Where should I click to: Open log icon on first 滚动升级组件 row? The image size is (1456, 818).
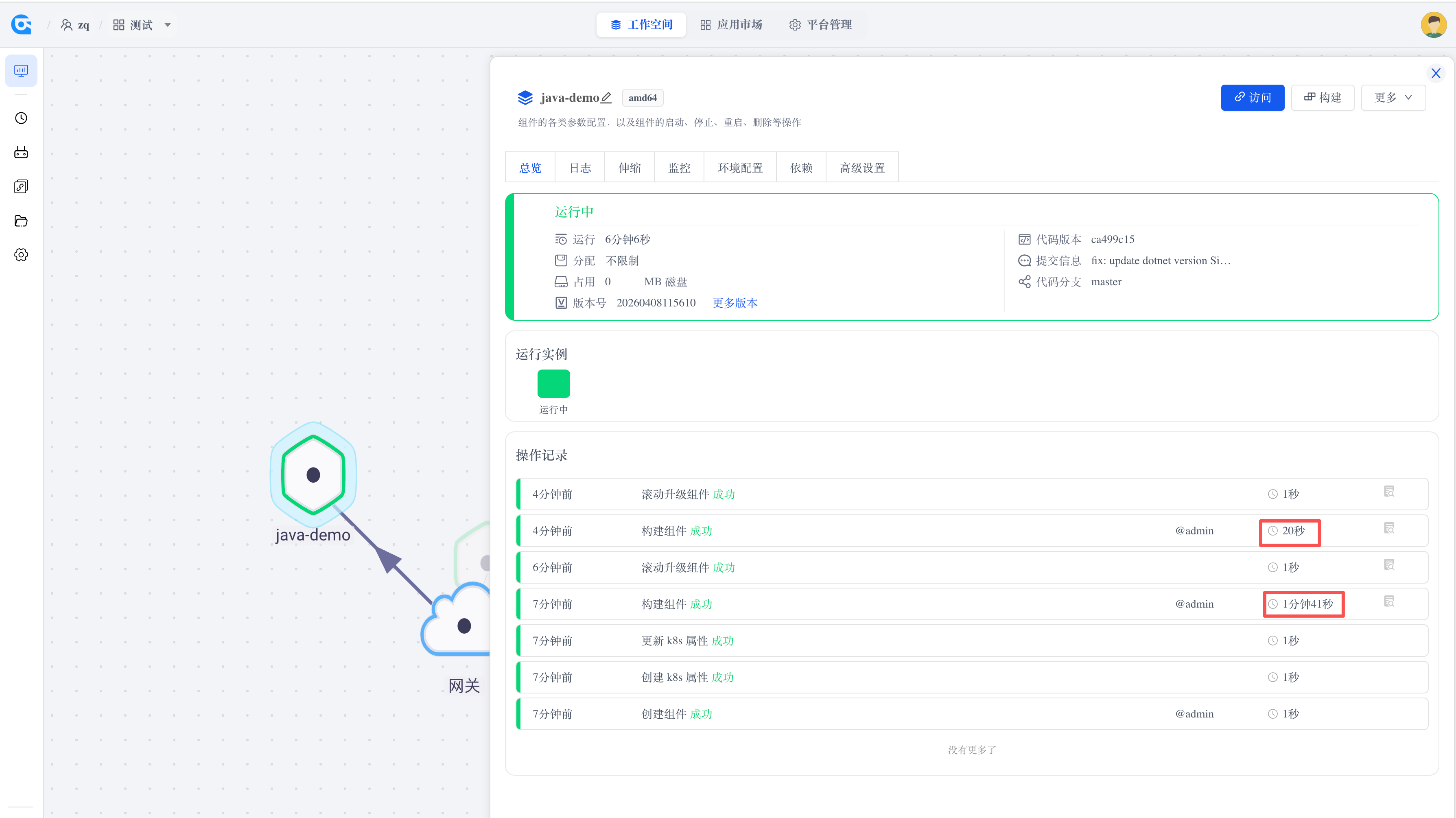pos(1389,492)
